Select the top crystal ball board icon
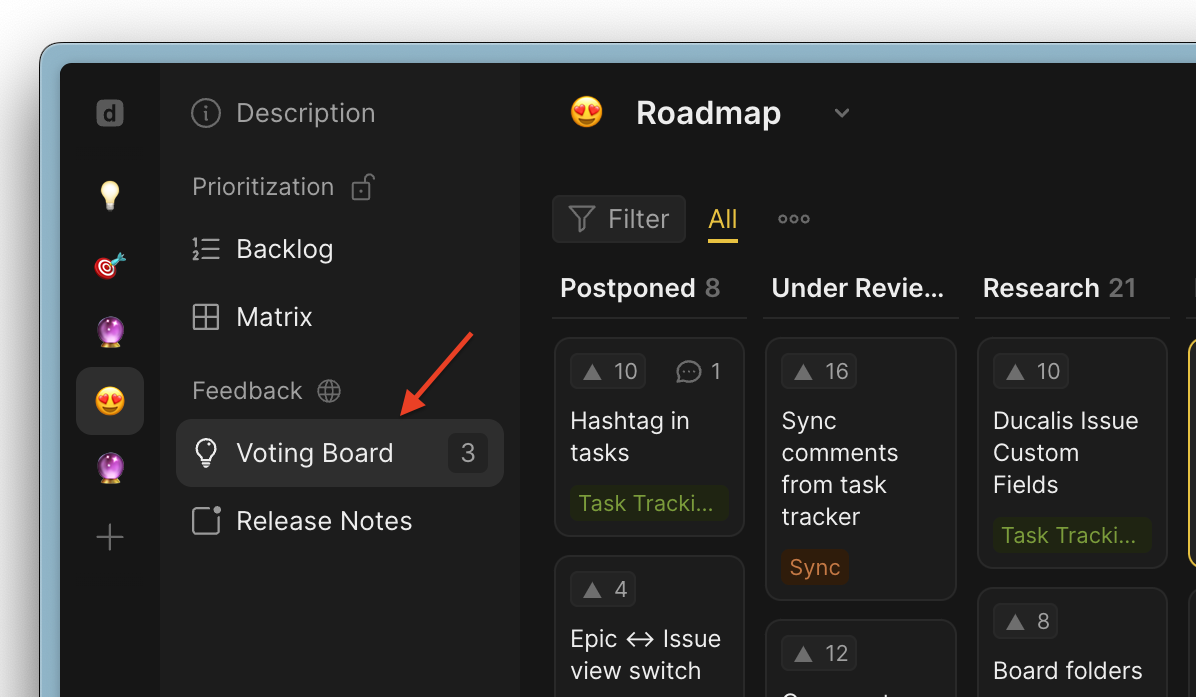This screenshot has height=697, width=1196. [110, 330]
